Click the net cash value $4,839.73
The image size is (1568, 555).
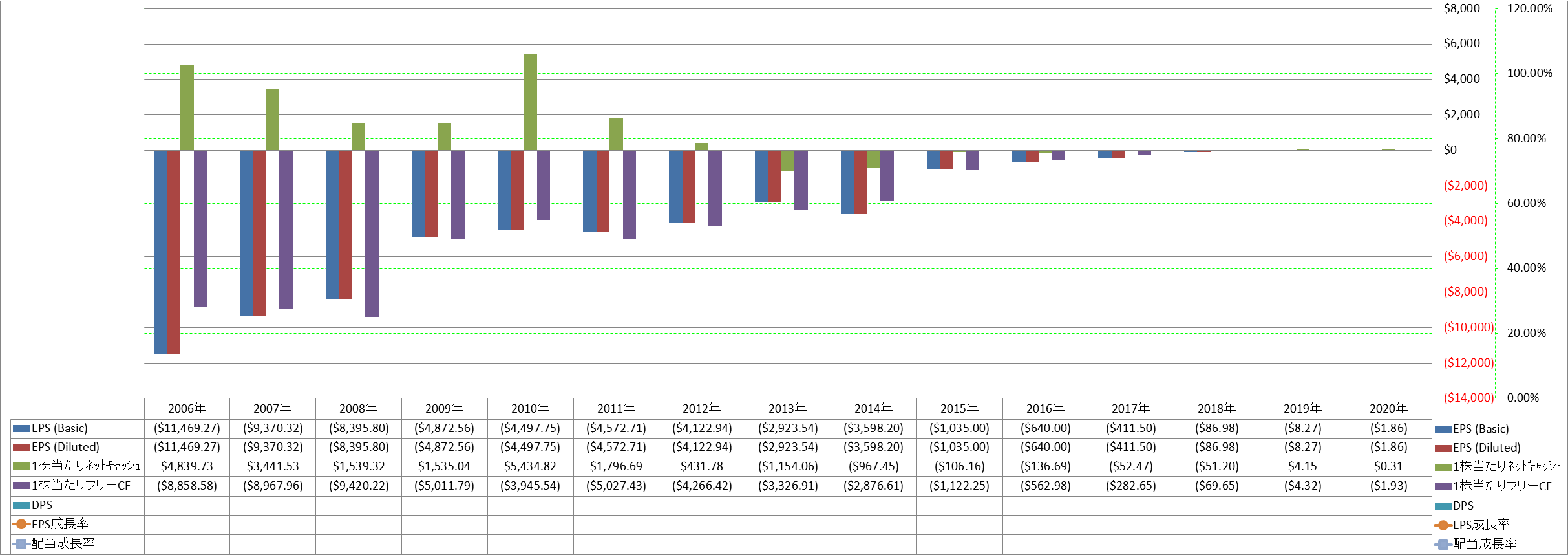(187, 466)
